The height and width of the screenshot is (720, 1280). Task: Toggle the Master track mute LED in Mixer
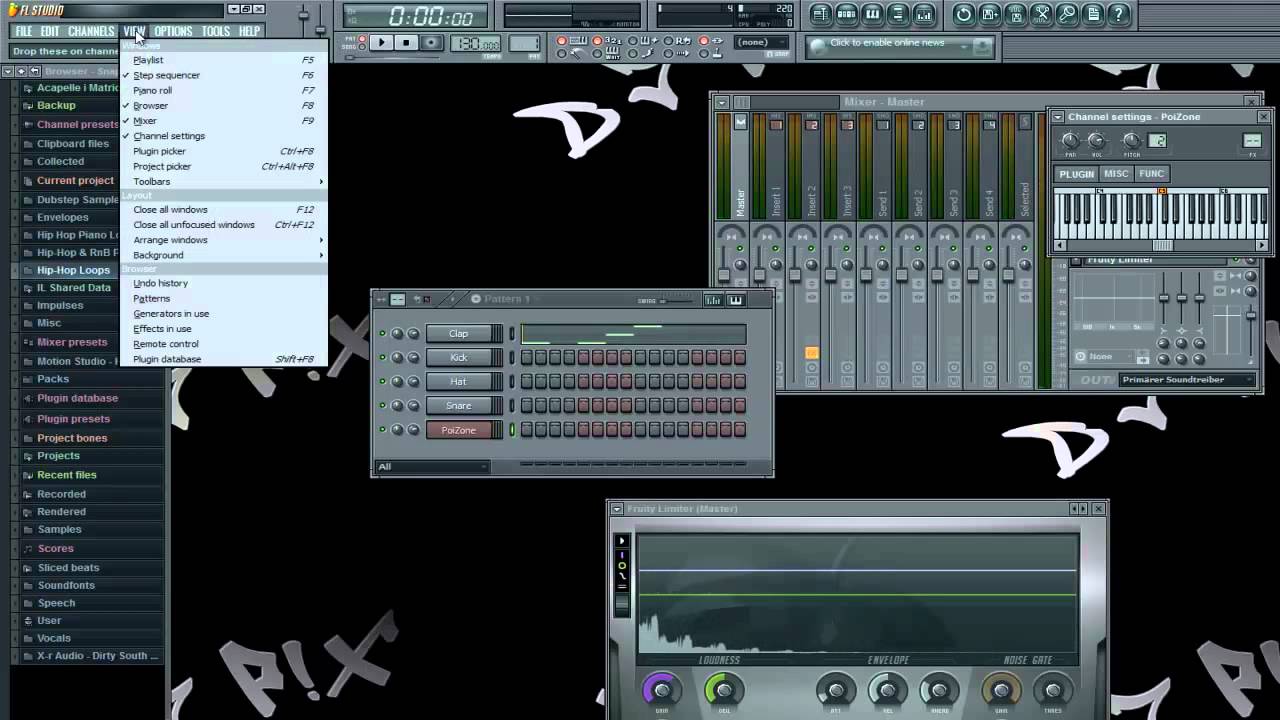(740, 248)
